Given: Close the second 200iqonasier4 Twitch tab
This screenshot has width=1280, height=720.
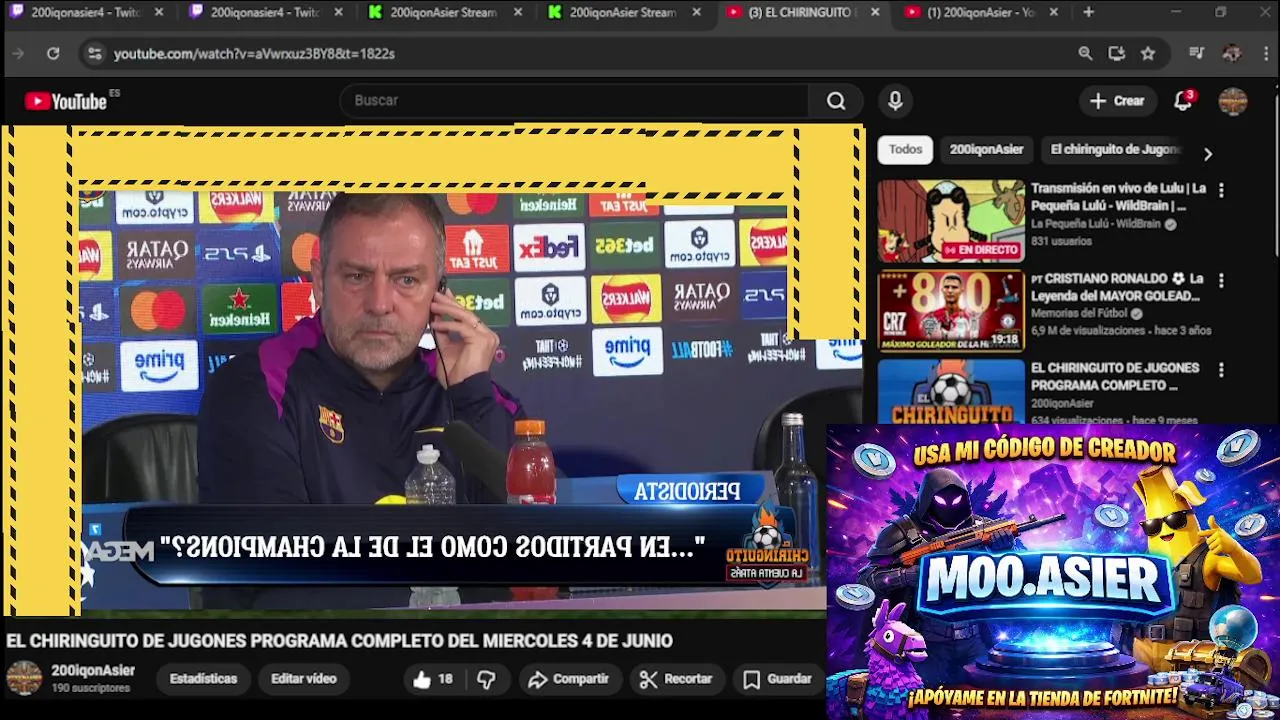Looking at the screenshot, I should (x=338, y=12).
